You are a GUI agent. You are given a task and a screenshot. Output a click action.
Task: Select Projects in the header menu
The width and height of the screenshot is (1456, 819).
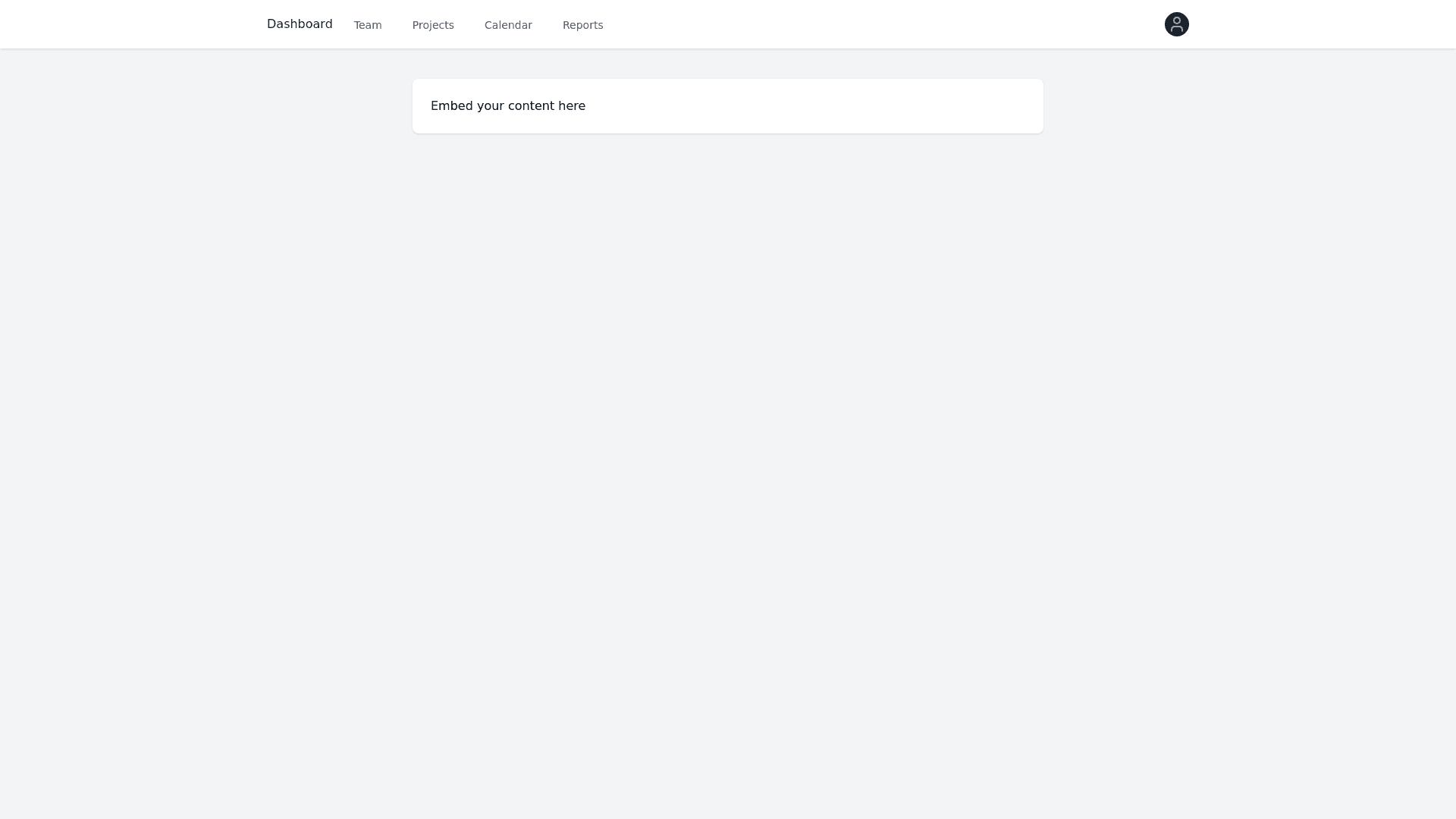(x=433, y=25)
